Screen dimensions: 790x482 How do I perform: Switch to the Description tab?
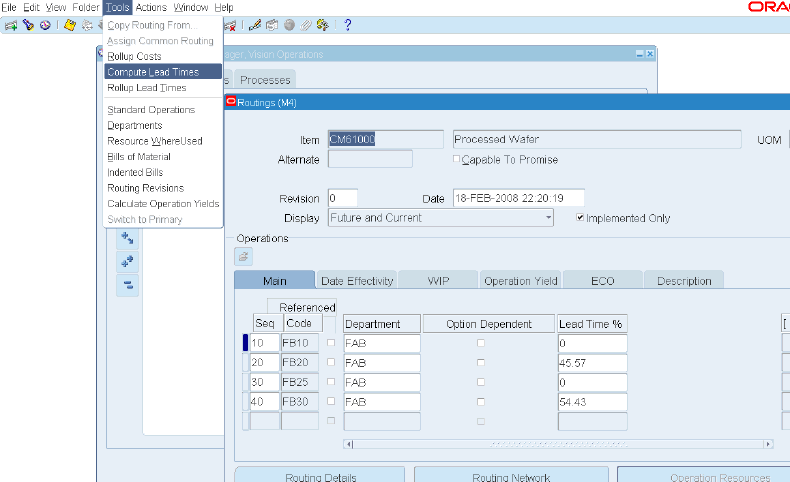click(x=684, y=281)
